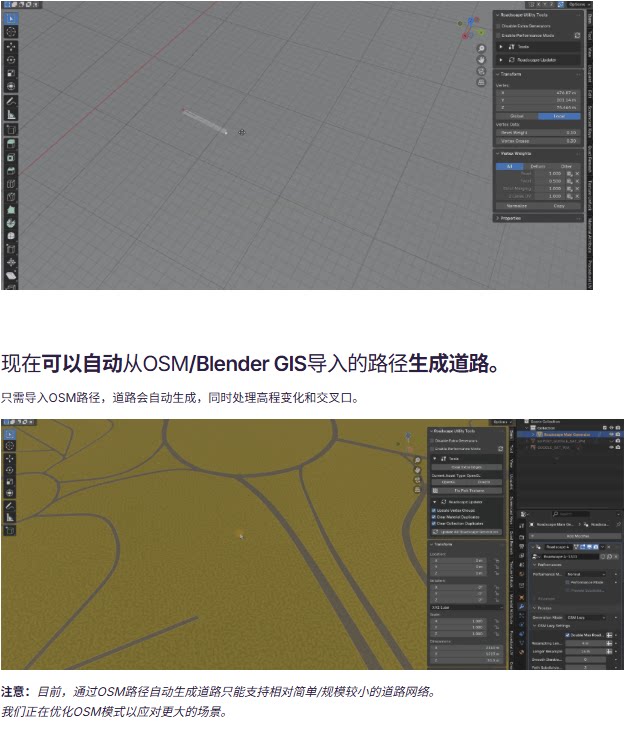Image resolution: width=628 pixels, height=732 pixels.
Task: Select the All tab in Vertex Weights
Action: 510,166
